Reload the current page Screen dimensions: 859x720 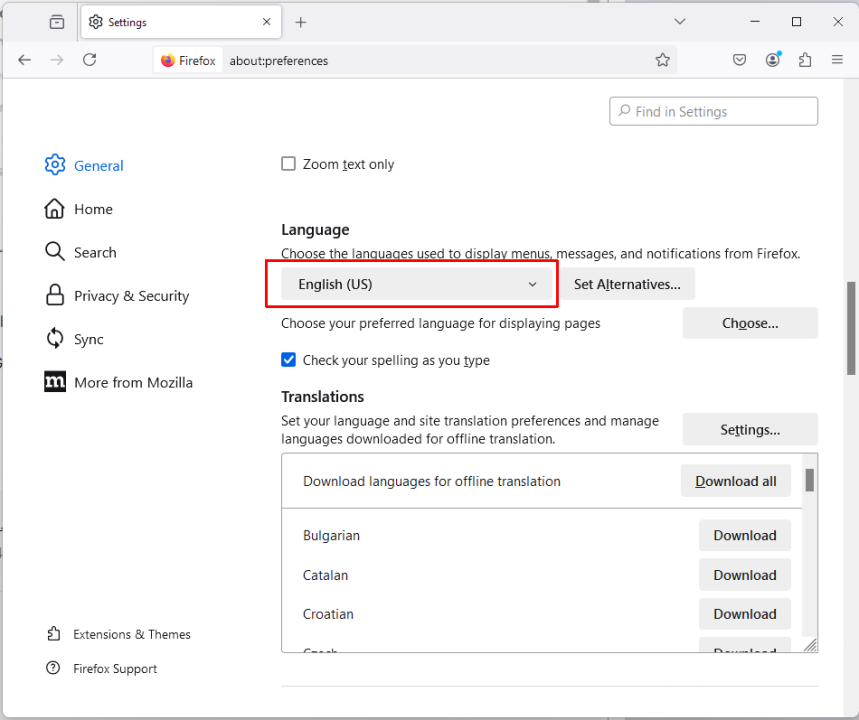(89, 59)
